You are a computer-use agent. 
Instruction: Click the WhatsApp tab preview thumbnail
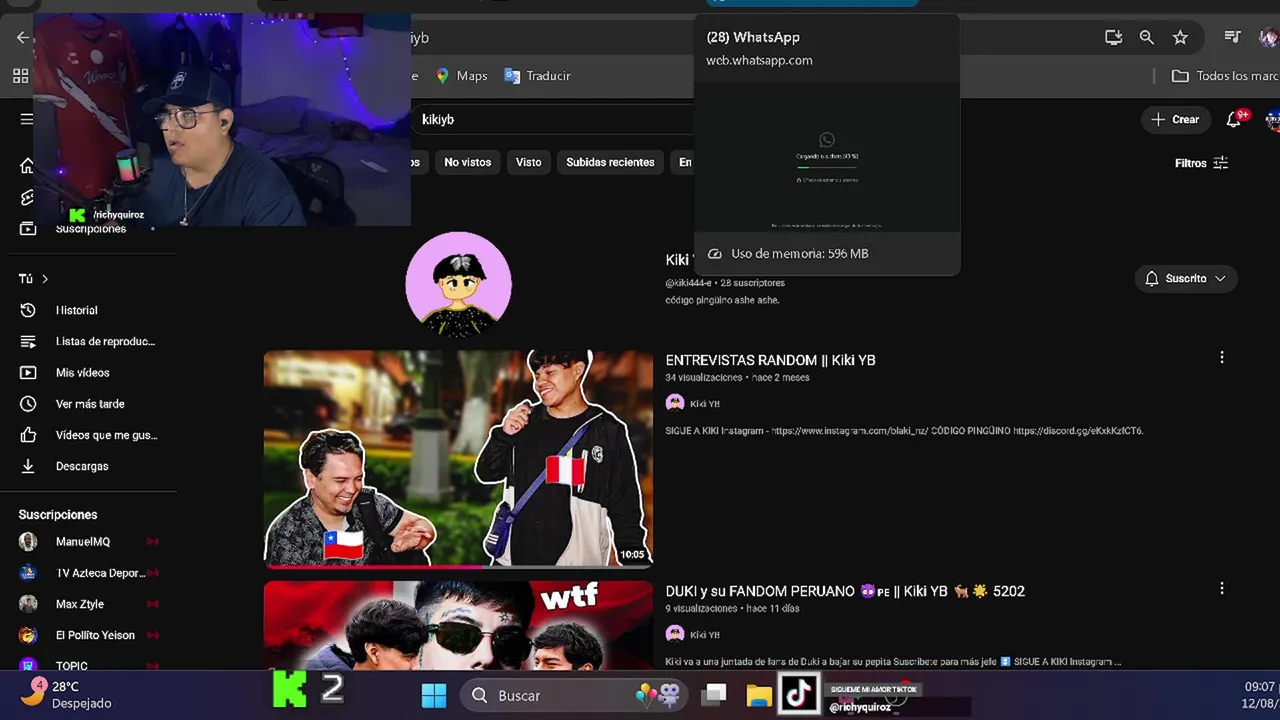click(827, 158)
